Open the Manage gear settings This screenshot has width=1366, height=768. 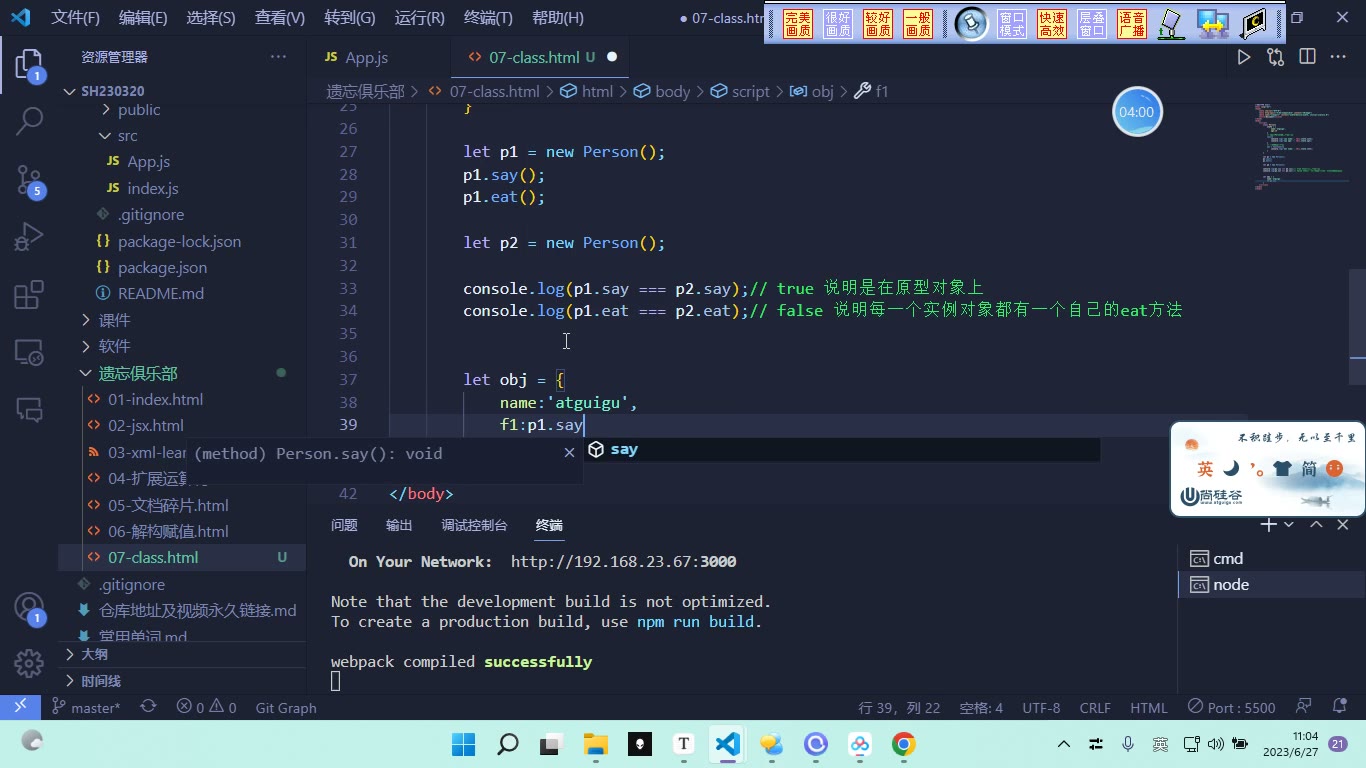(29, 662)
